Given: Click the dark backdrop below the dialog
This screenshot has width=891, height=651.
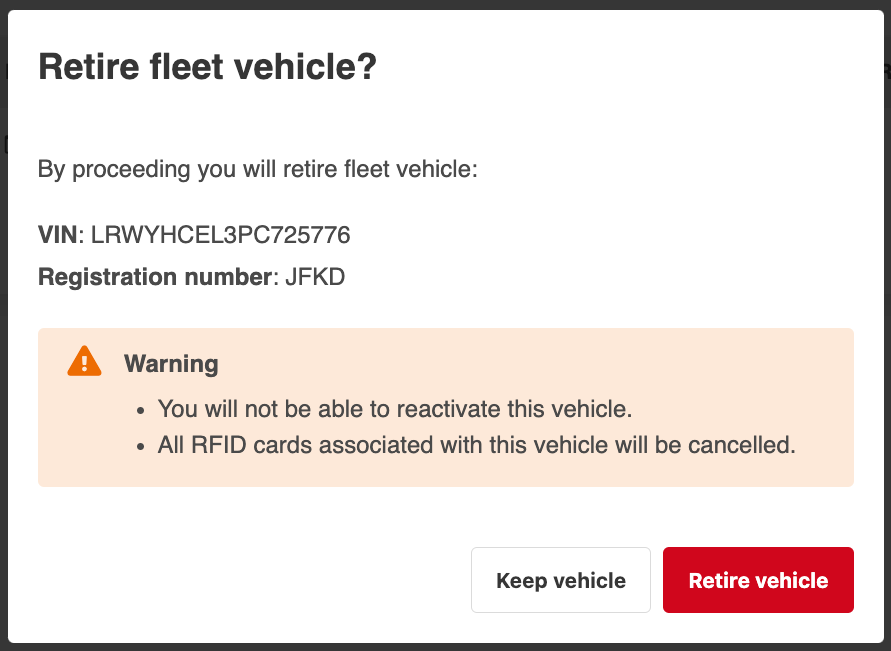Looking at the screenshot, I should 445,646.
